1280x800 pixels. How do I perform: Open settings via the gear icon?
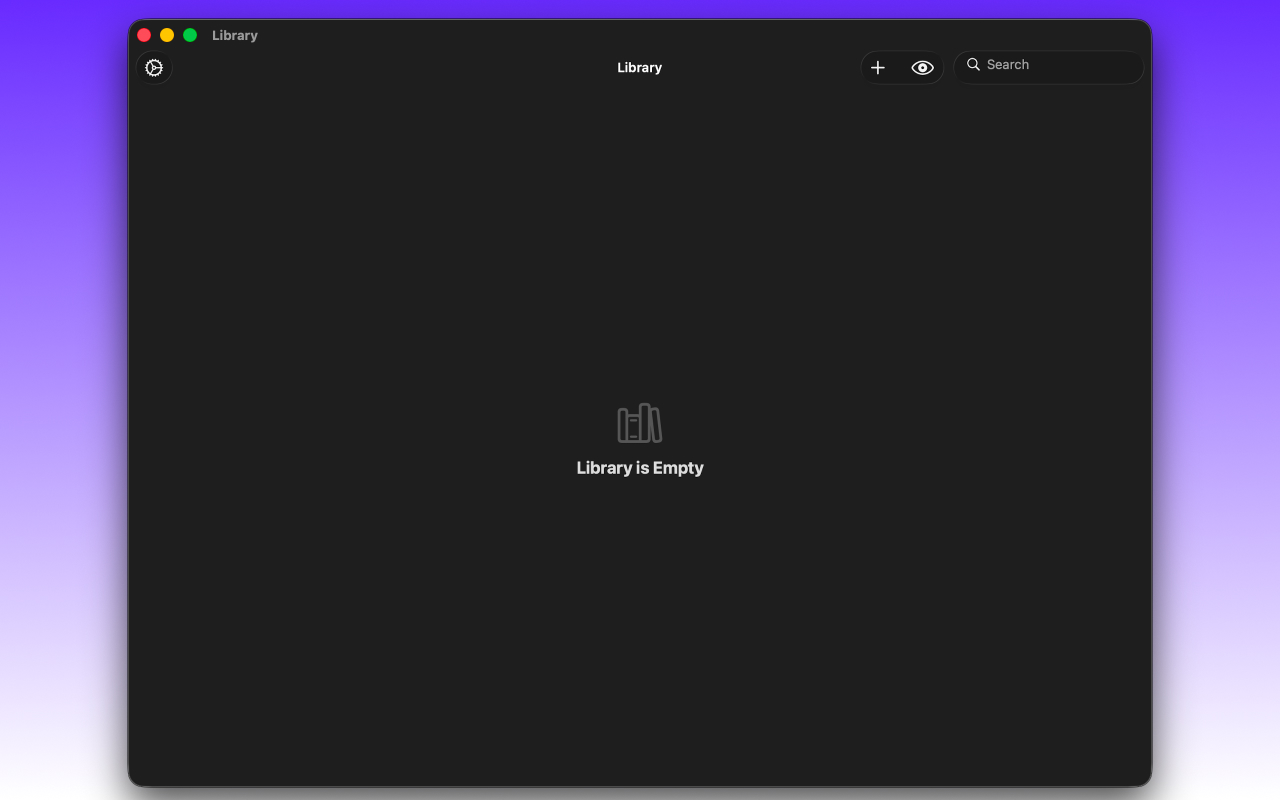point(154,68)
